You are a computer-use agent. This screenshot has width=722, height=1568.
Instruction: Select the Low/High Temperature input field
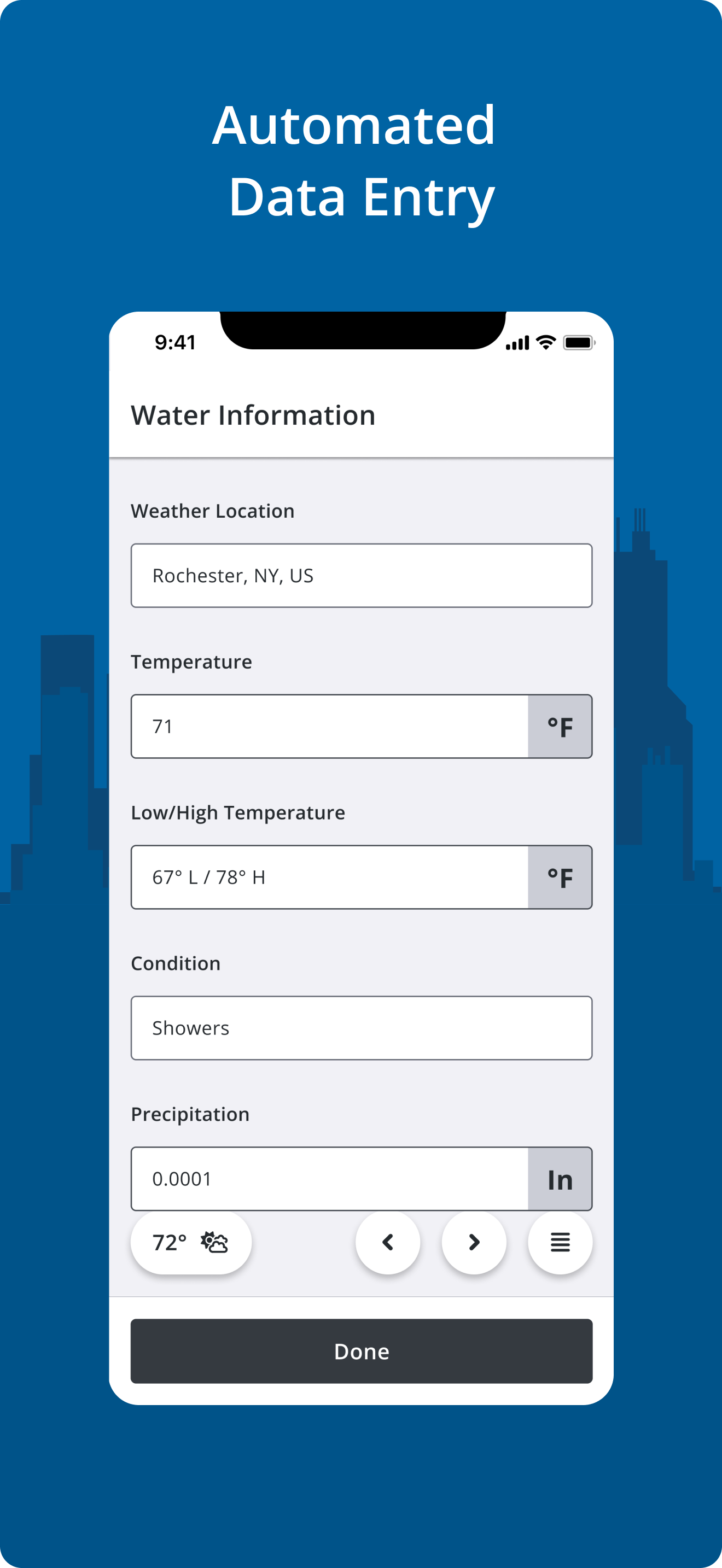click(330, 877)
